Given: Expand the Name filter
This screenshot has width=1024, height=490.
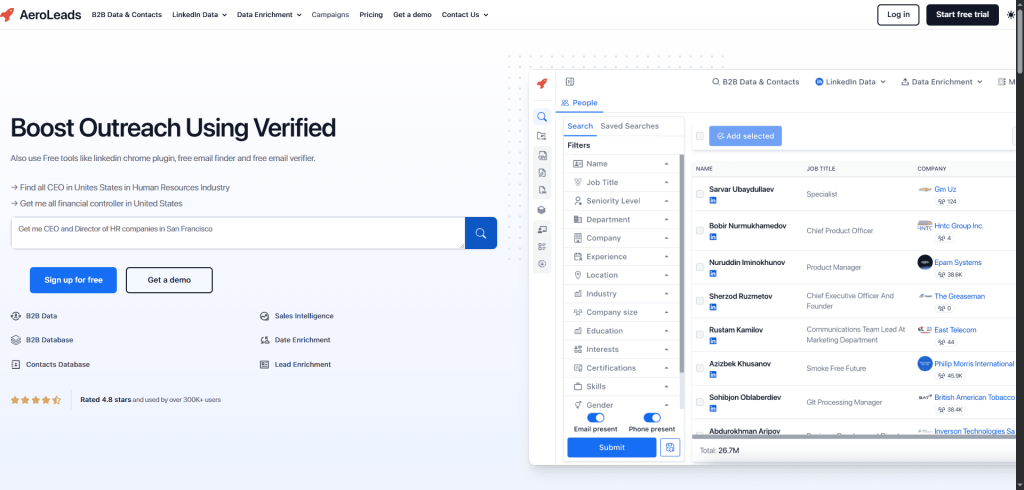Looking at the screenshot, I should click(622, 164).
